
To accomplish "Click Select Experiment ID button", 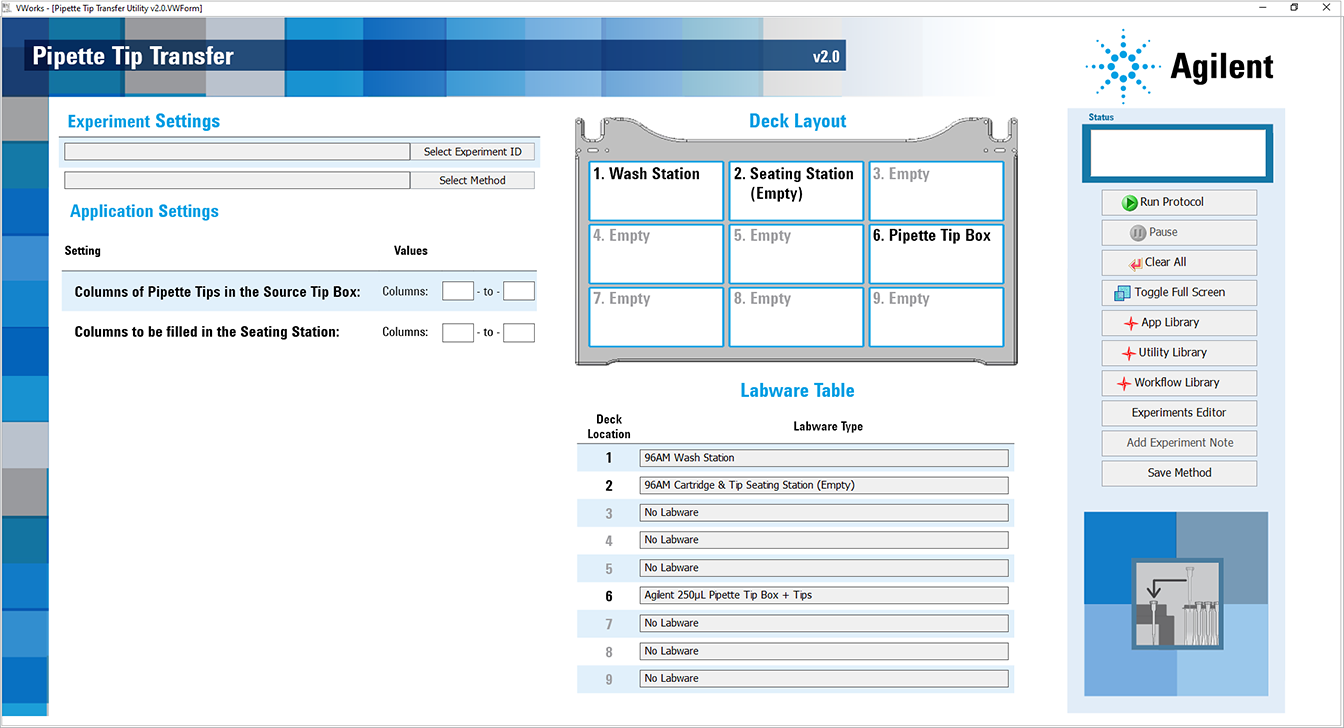I will [472, 152].
